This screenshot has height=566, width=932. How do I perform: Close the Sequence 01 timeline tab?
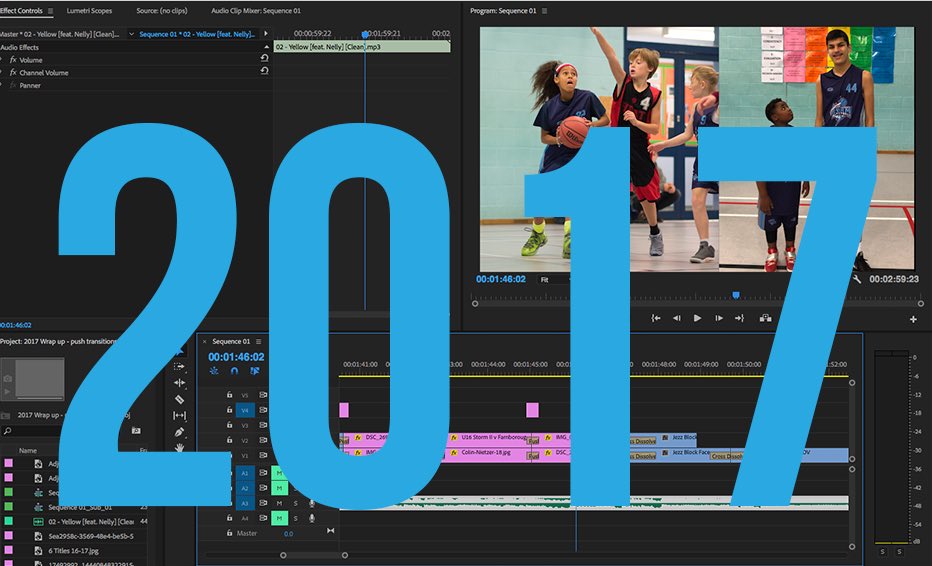(204, 341)
